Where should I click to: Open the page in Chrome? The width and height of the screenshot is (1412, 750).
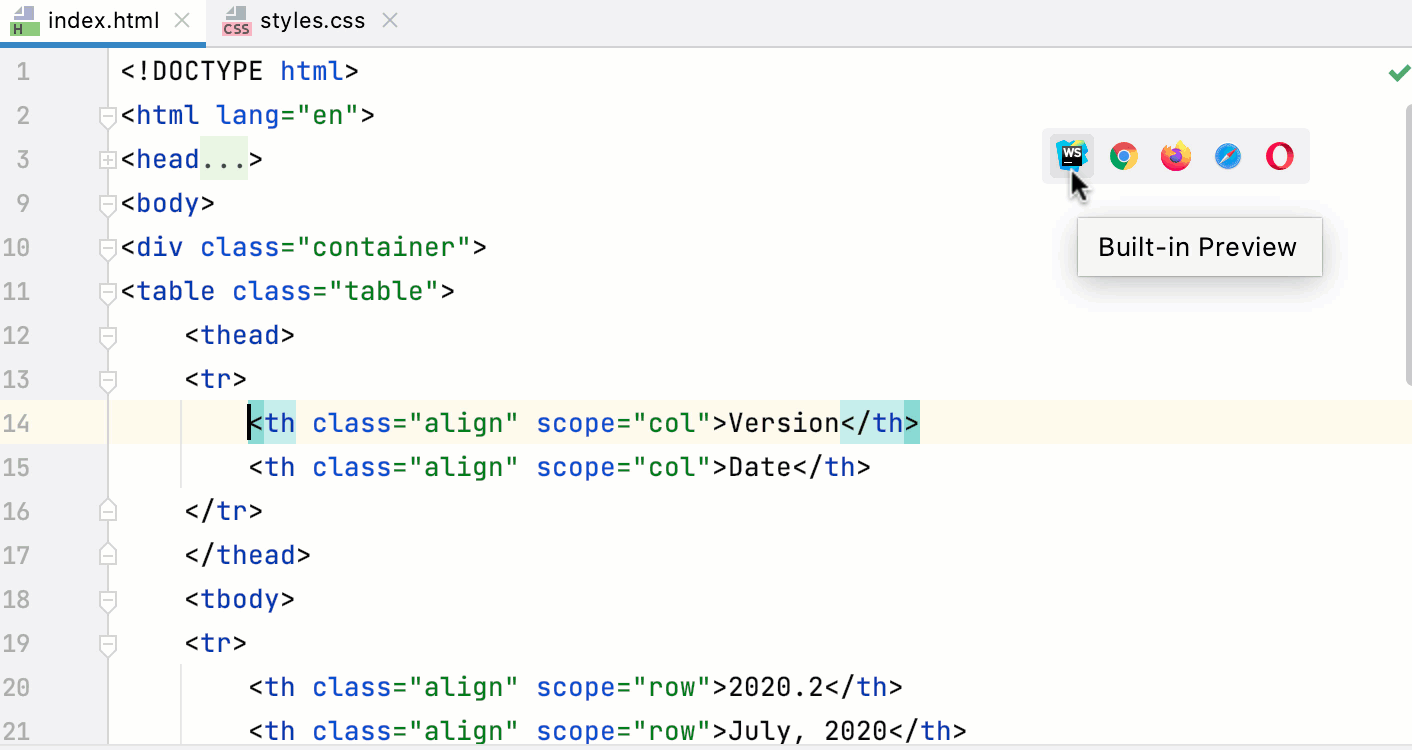(x=1123, y=155)
